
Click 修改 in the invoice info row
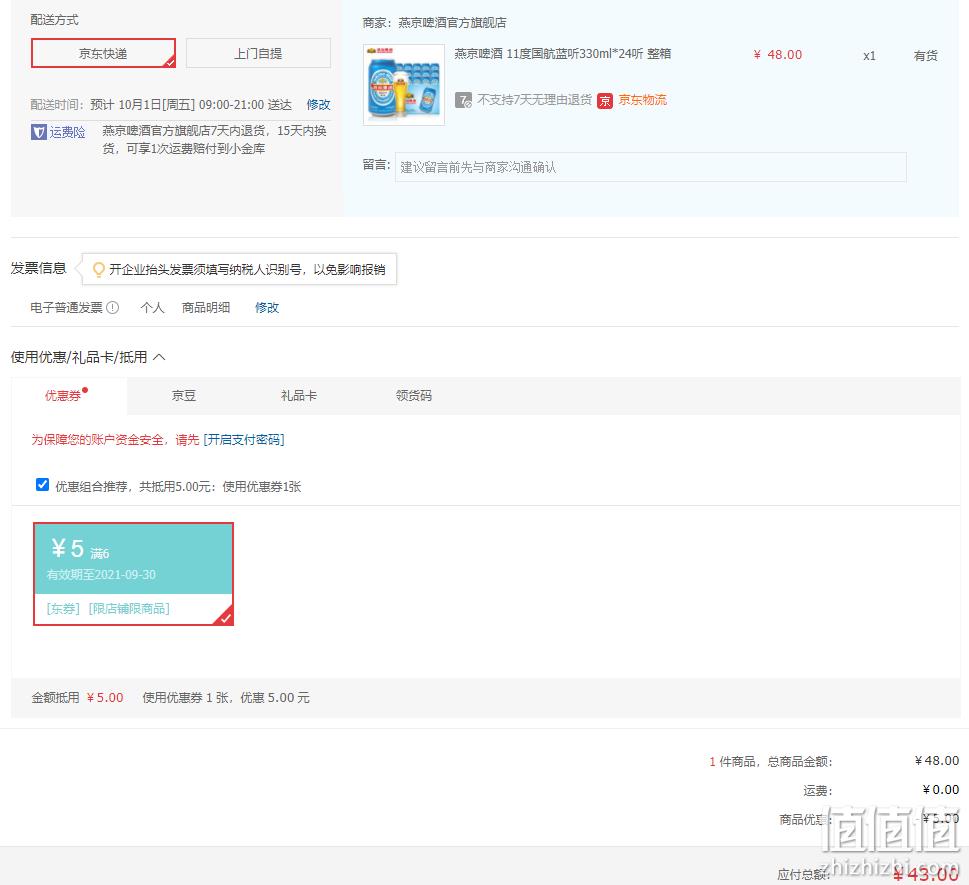pyautogui.click(x=267, y=307)
